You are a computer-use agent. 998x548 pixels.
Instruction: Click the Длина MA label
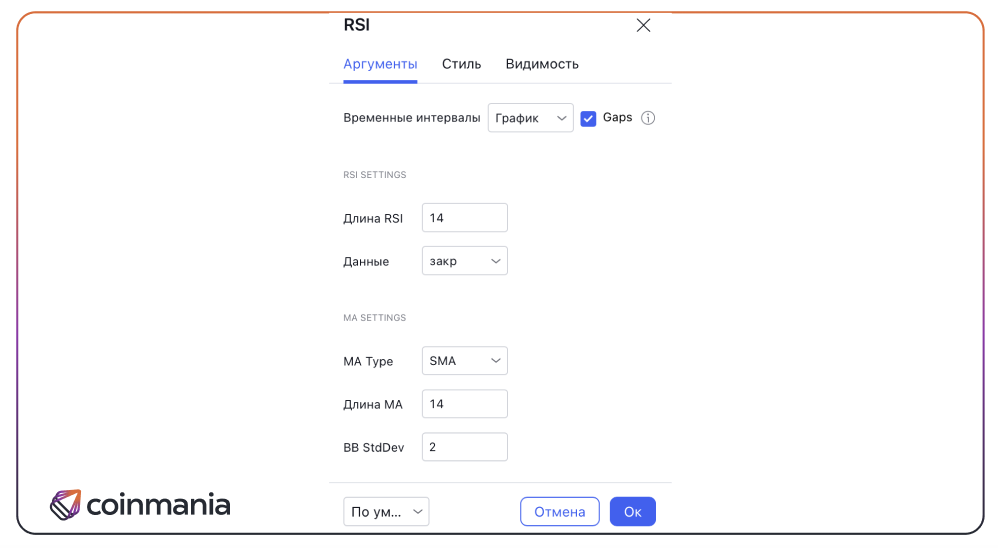(x=373, y=404)
